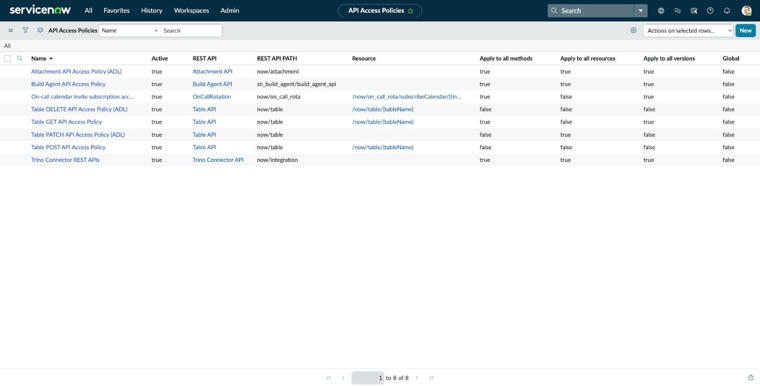Open the Attachment API link
Screen dimensions: 760x387
click(x=212, y=71)
